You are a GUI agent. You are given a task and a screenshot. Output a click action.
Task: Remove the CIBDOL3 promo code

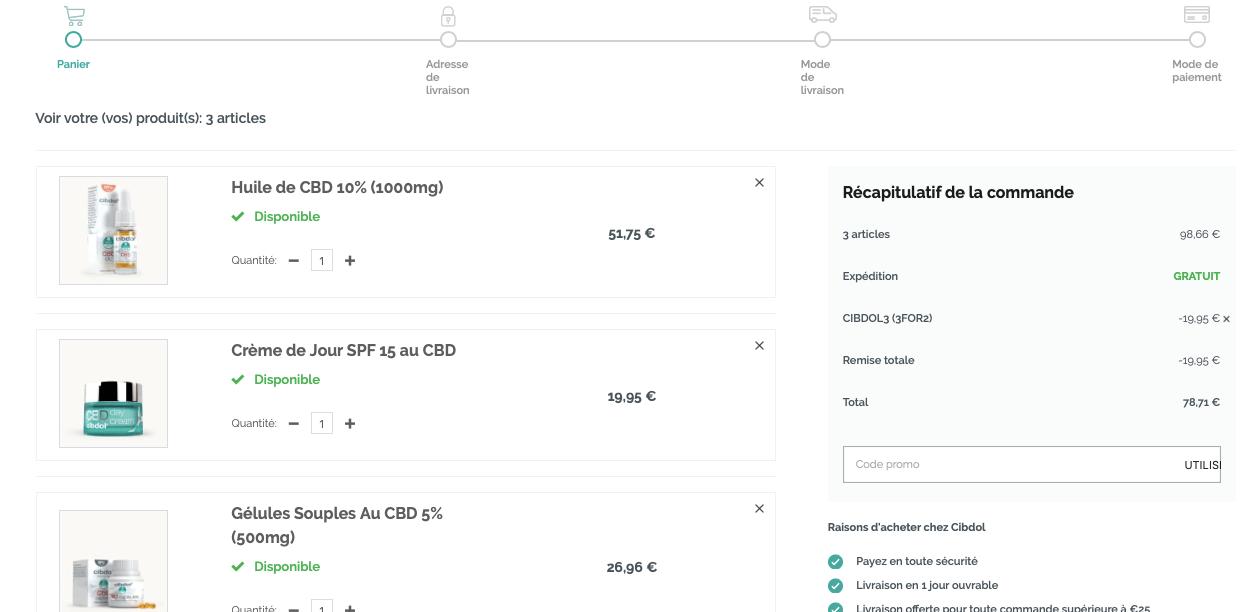coord(1226,319)
